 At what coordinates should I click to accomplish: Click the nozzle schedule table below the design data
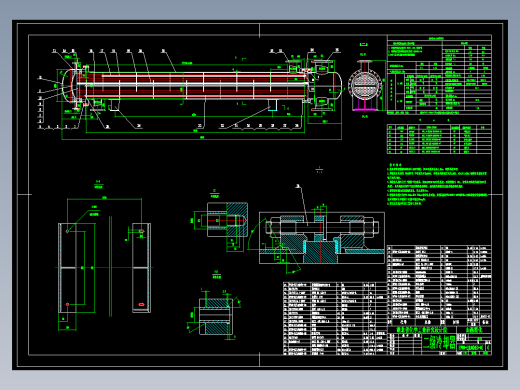coord(439,139)
